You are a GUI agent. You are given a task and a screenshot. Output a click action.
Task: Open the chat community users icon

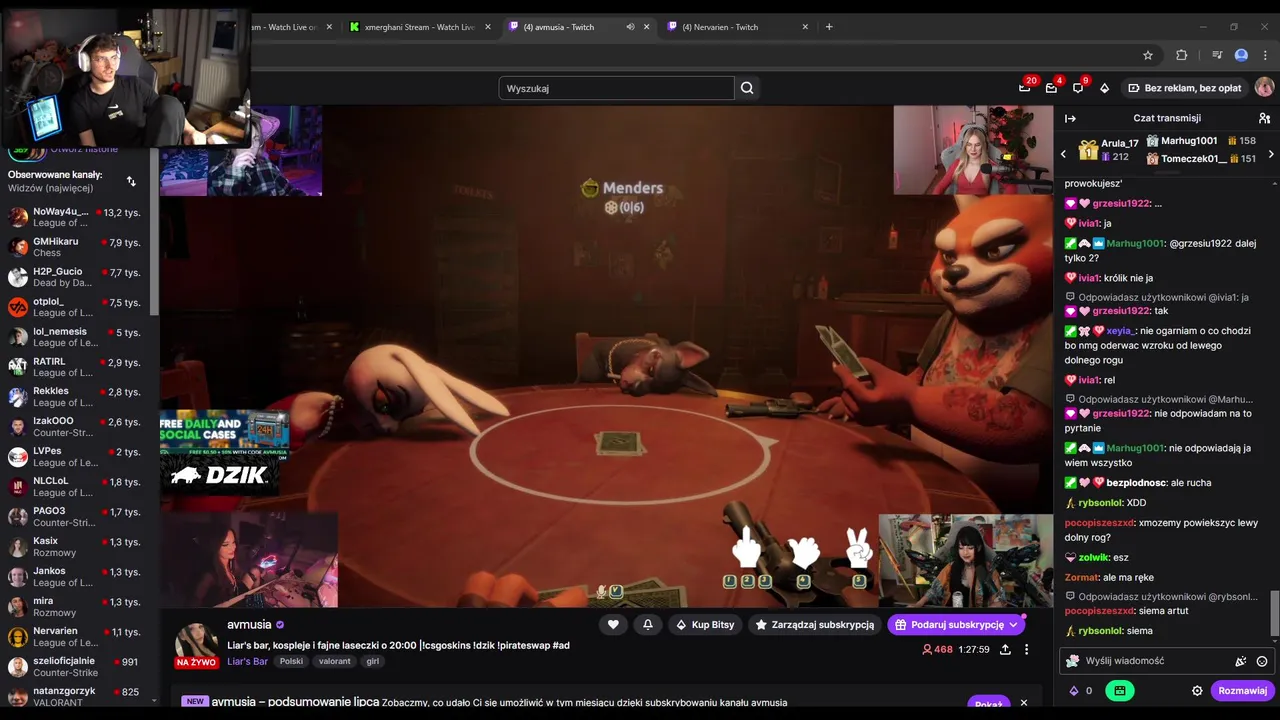point(1264,118)
